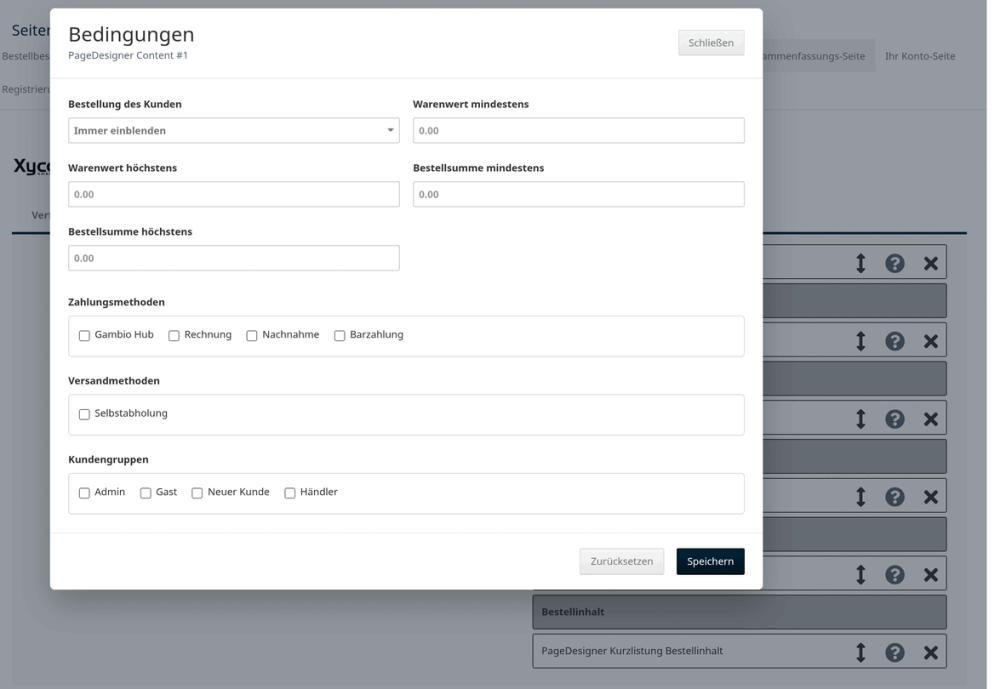Image resolution: width=1000 pixels, height=689 pixels.
Task: Click the X icon in the topmost background row
Action: 930,263
